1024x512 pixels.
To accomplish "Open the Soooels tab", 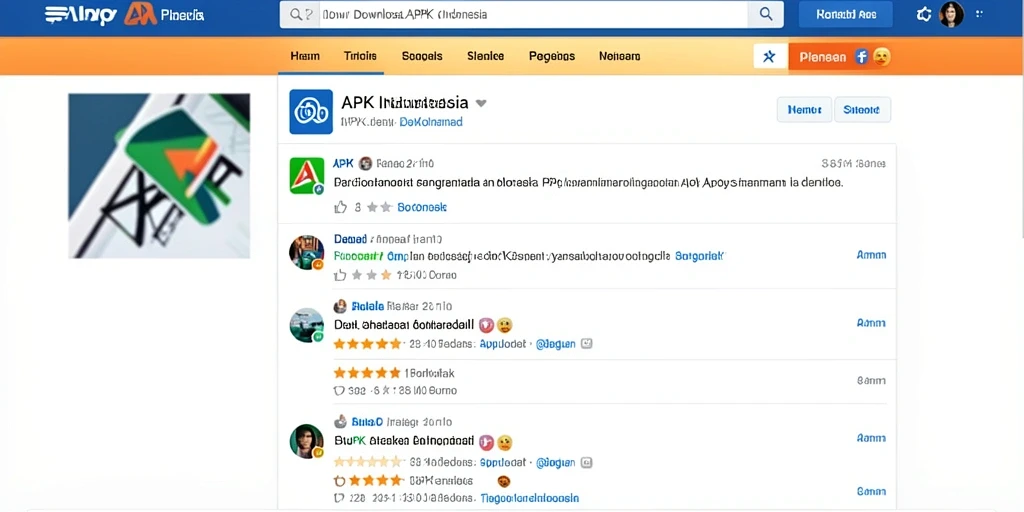I will click(x=422, y=56).
